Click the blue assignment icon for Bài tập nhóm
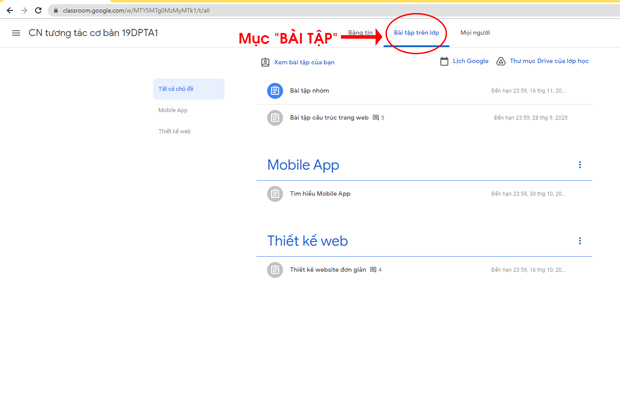The width and height of the screenshot is (620, 413). [275, 91]
